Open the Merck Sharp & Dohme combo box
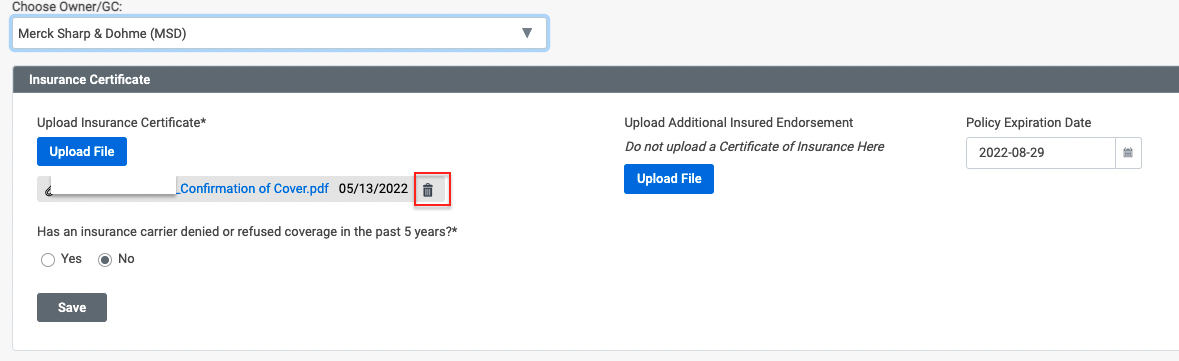This screenshot has width=1179, height=361. coord(279,33)
